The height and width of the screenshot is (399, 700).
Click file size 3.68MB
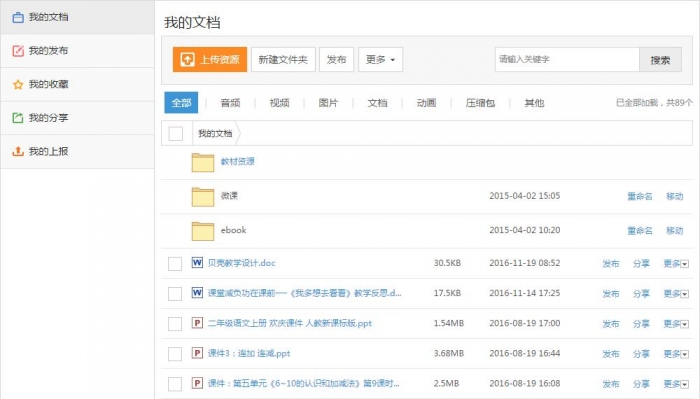[x=449, y=353]
